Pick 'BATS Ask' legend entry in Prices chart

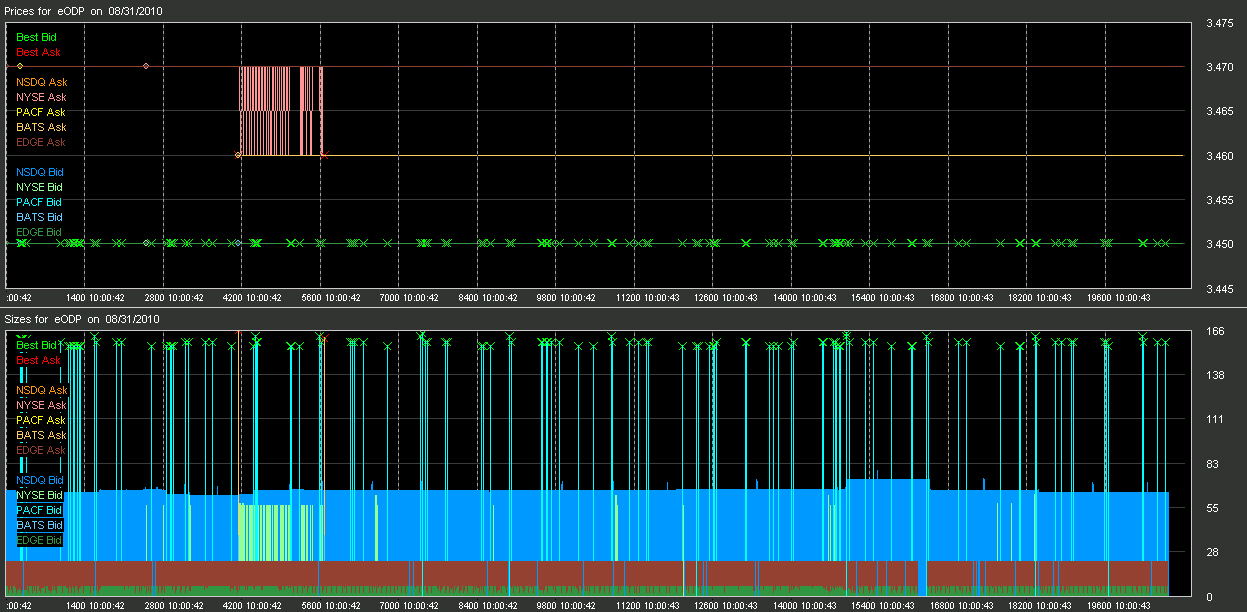point(41,127)
